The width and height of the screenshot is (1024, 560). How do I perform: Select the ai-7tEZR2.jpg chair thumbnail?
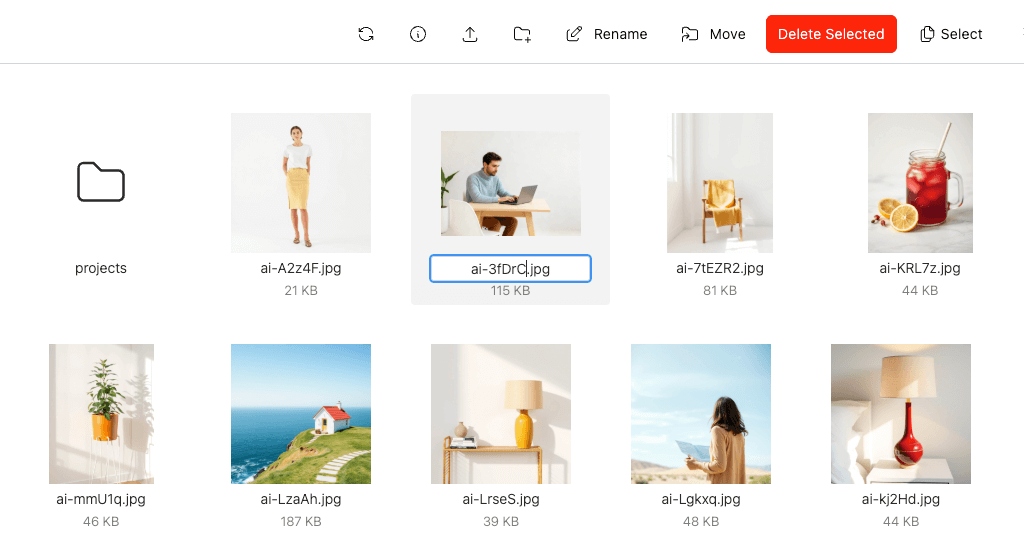(x=720, y=182)
